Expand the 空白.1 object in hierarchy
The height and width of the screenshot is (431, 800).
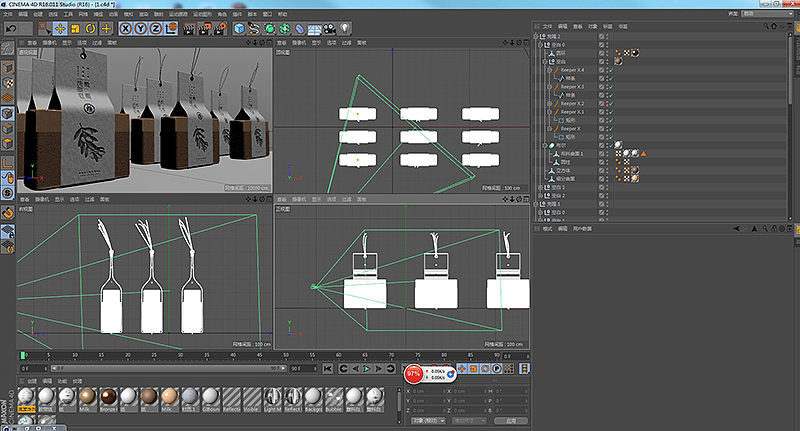(x=541, y=187)
